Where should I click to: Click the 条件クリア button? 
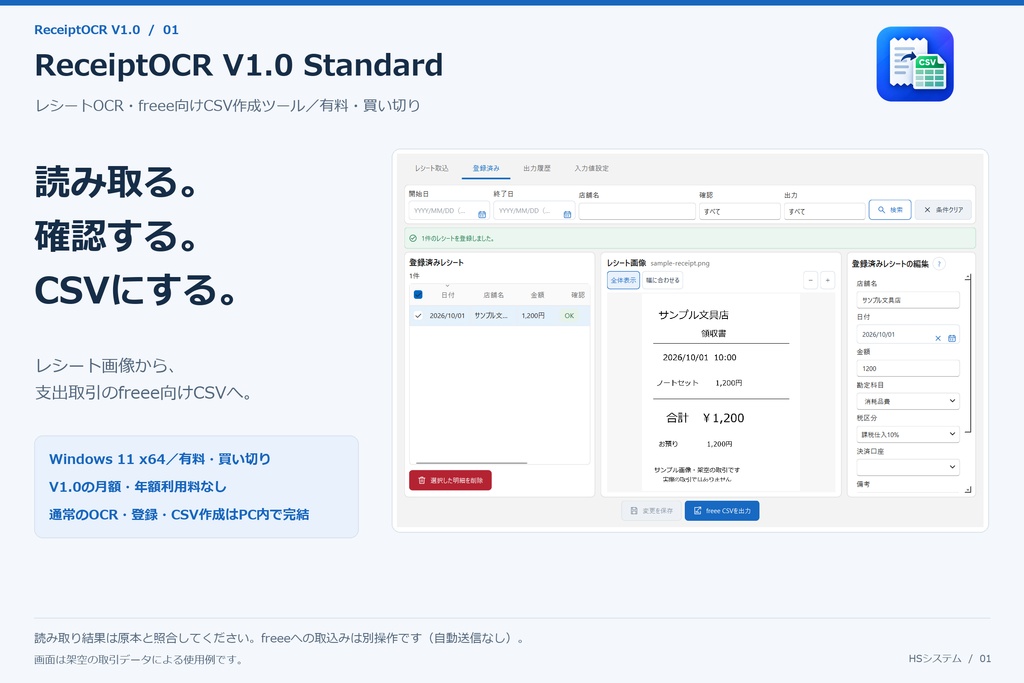click(943, 210)
